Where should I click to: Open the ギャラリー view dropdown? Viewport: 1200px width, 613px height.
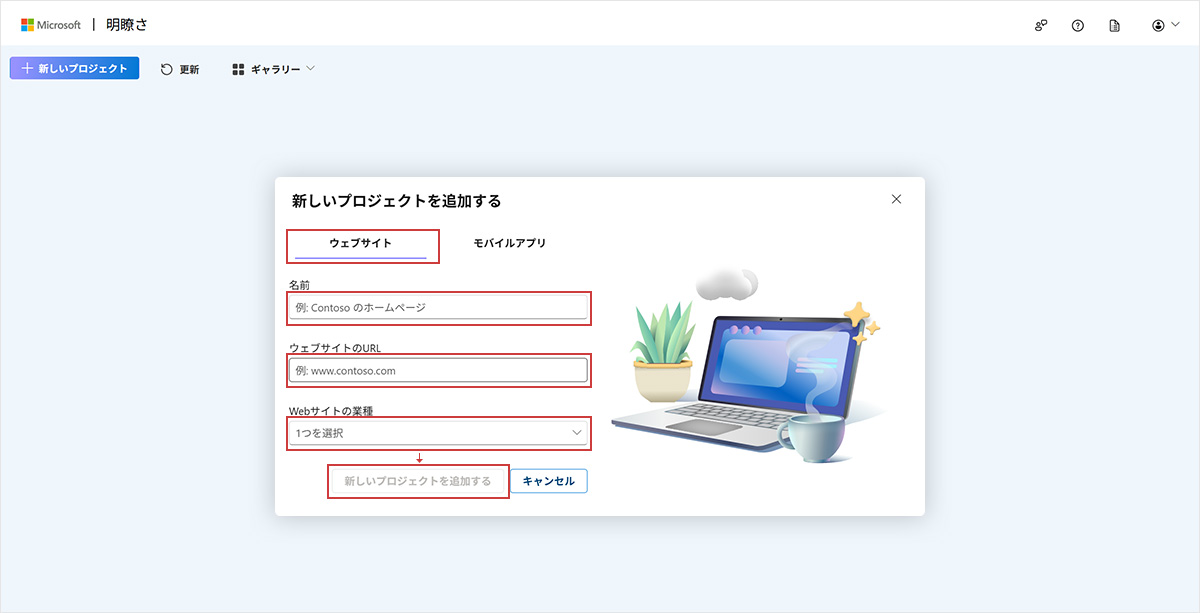(x=274, y=69)
